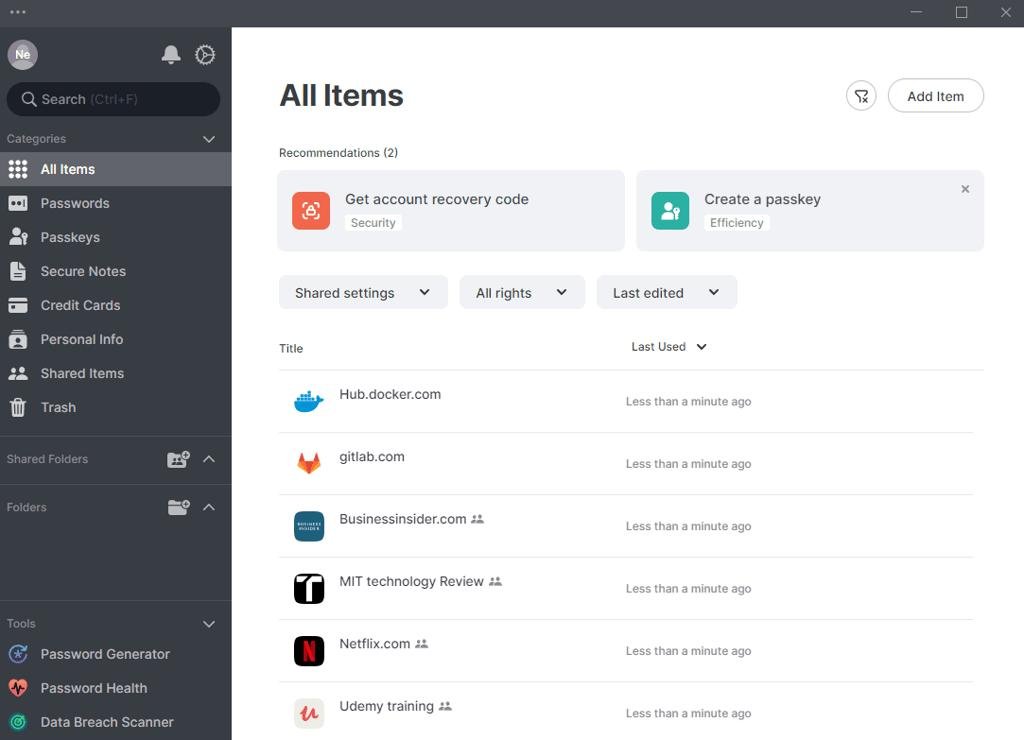Open the MIT technology Review item

(x=626, y=588)
